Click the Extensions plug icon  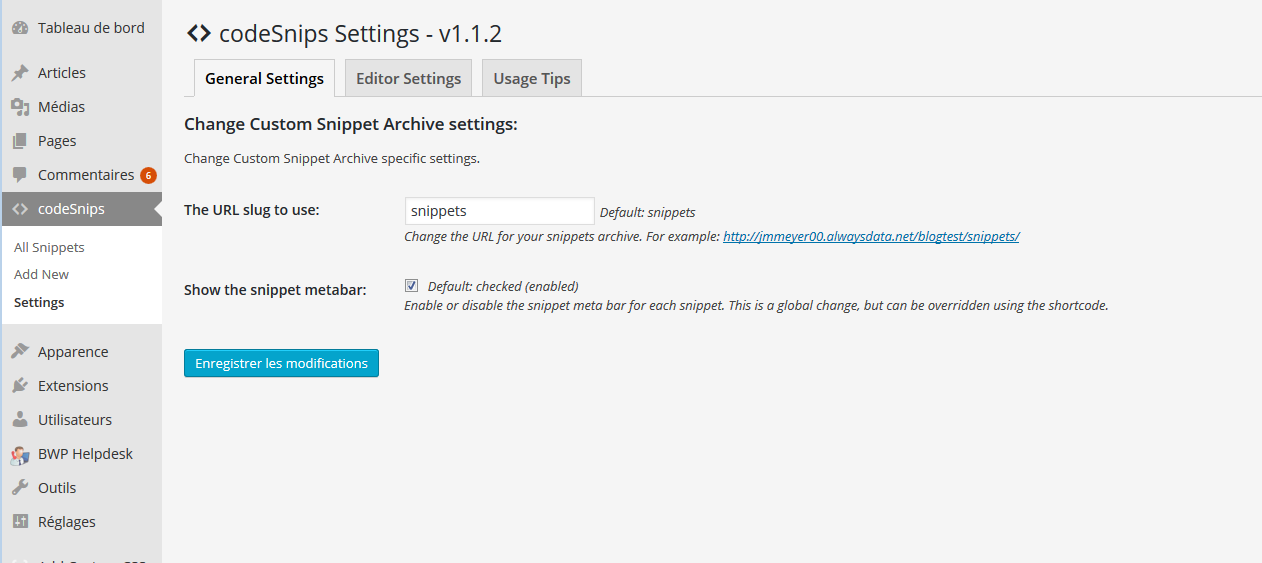coord(20,386)
